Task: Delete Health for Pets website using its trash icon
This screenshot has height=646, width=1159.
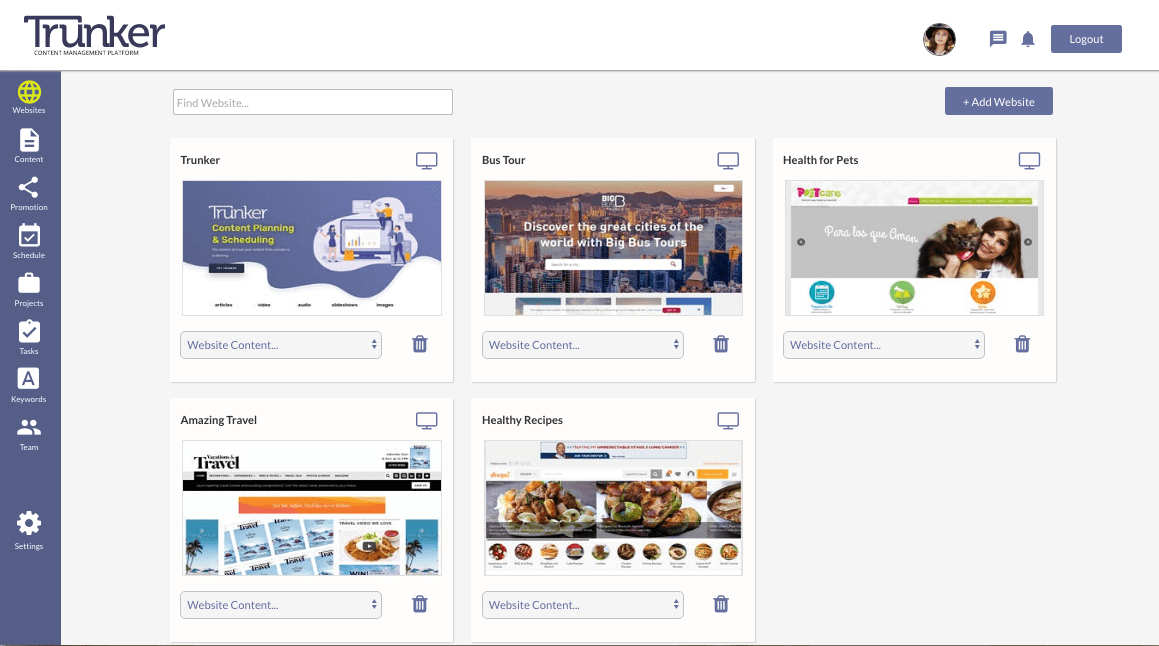Action: click(x=1022, y=344)
